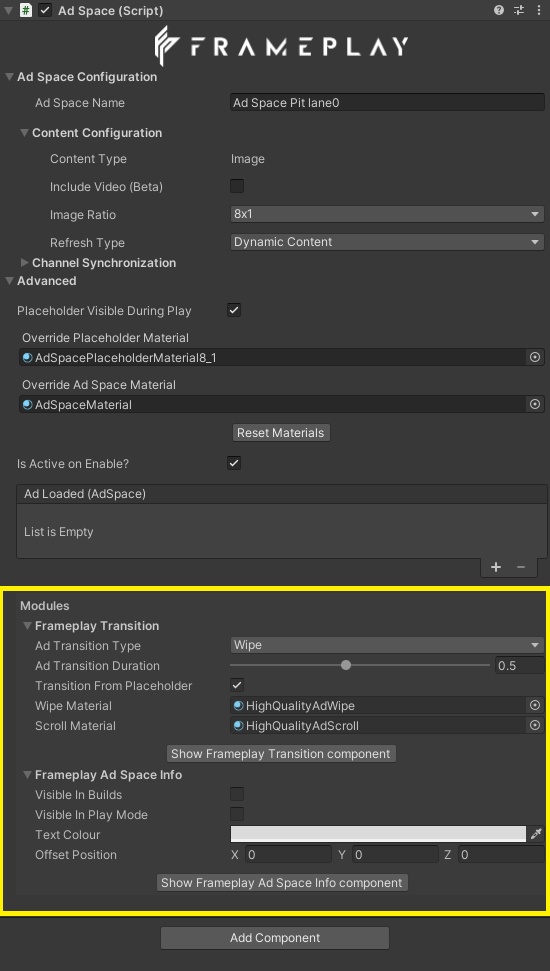Viewport: 550px width, 971px height.
Task: Click the Content Type label
Action: (x=88, y=159)
